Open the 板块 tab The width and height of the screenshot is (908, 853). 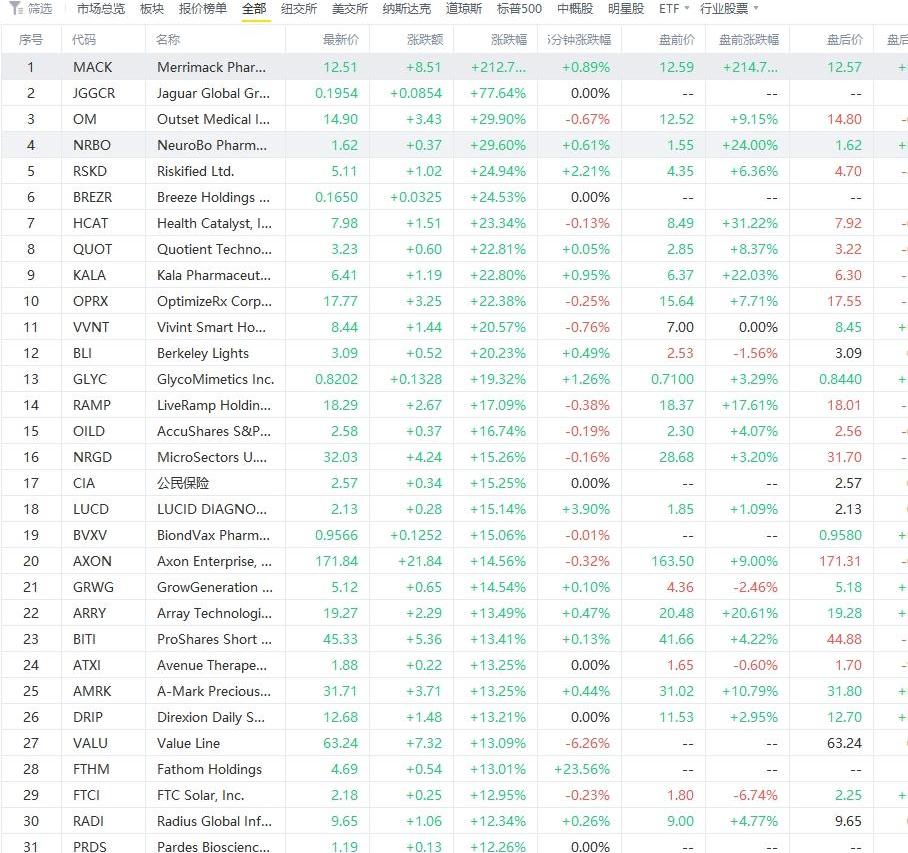coord(152,9)
